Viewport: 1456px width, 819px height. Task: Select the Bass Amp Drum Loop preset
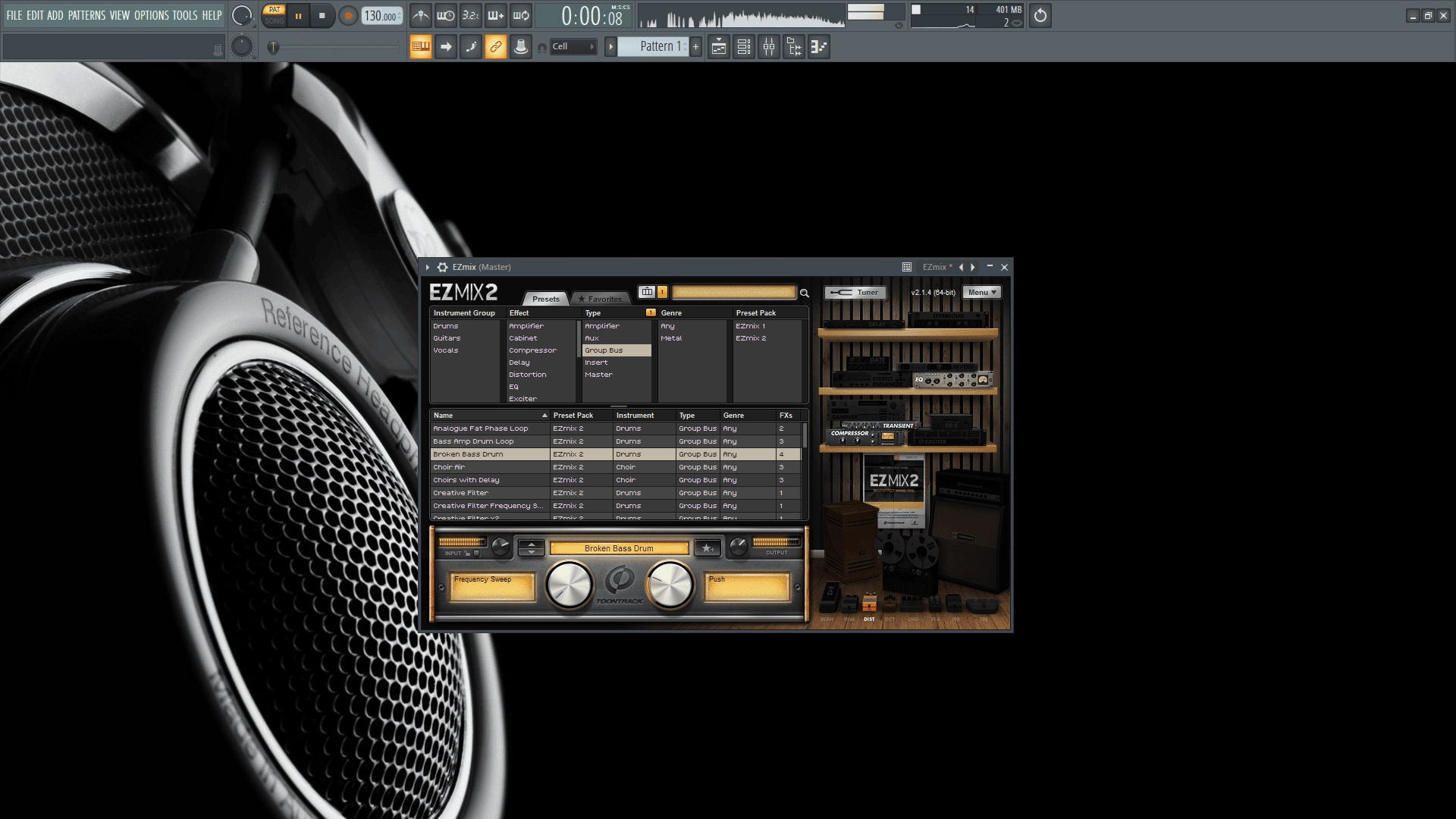[x=615, y=441]
